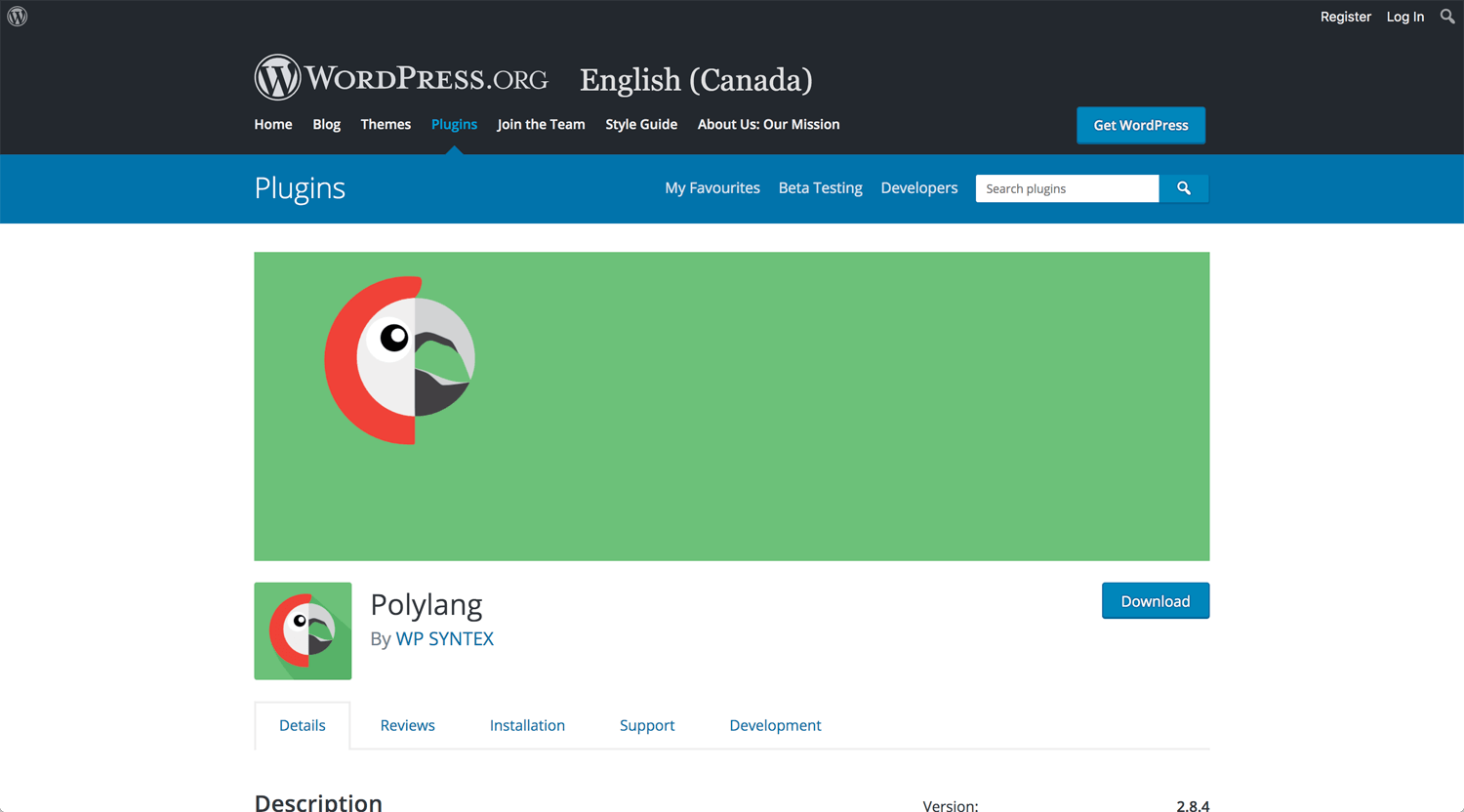Open the Themes menu item
This screenshot has width=1464, height=812.
386,124
